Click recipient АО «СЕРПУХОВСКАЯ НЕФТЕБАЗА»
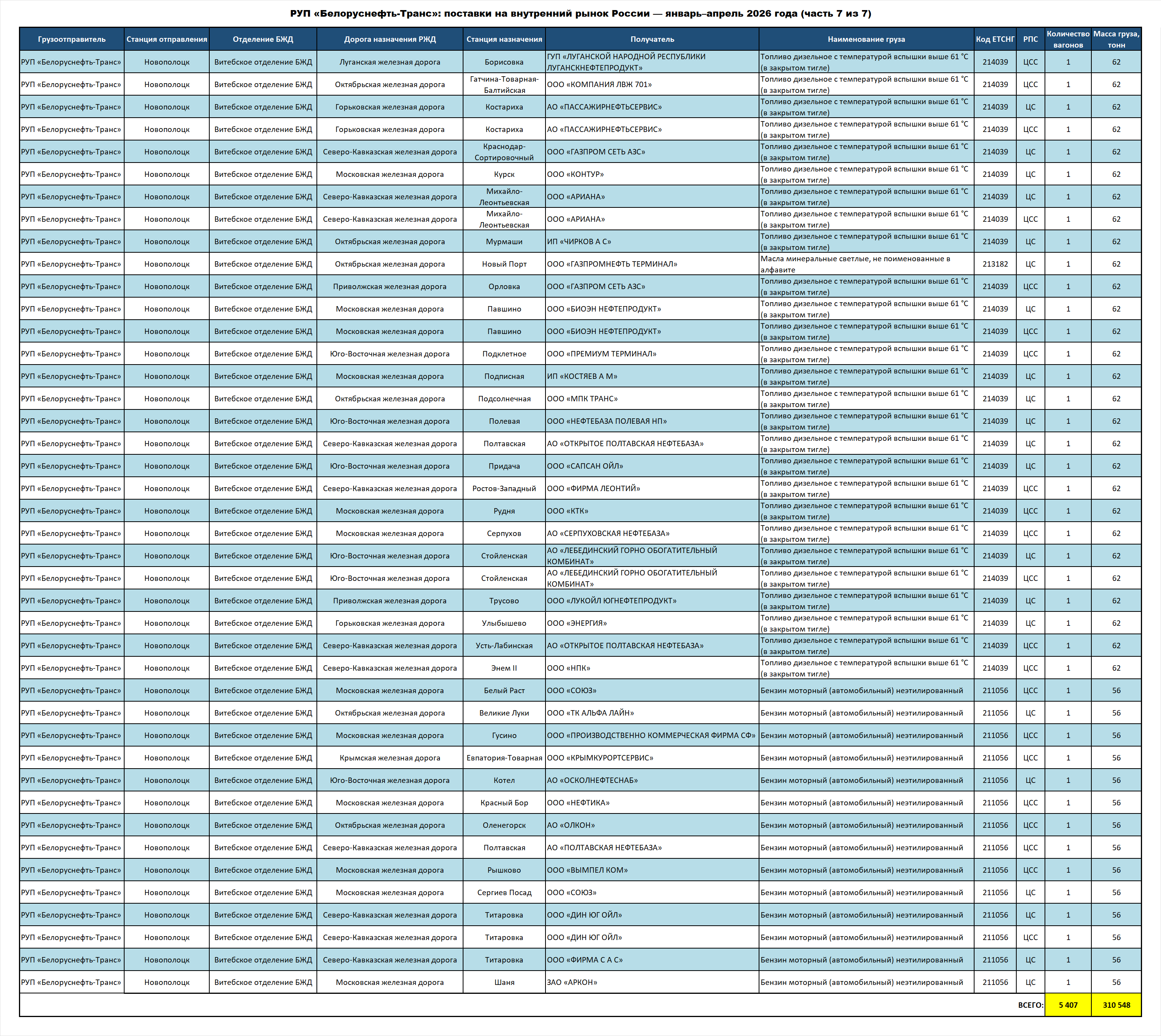Screen dimensions: 1161x1036 (652, 533)
